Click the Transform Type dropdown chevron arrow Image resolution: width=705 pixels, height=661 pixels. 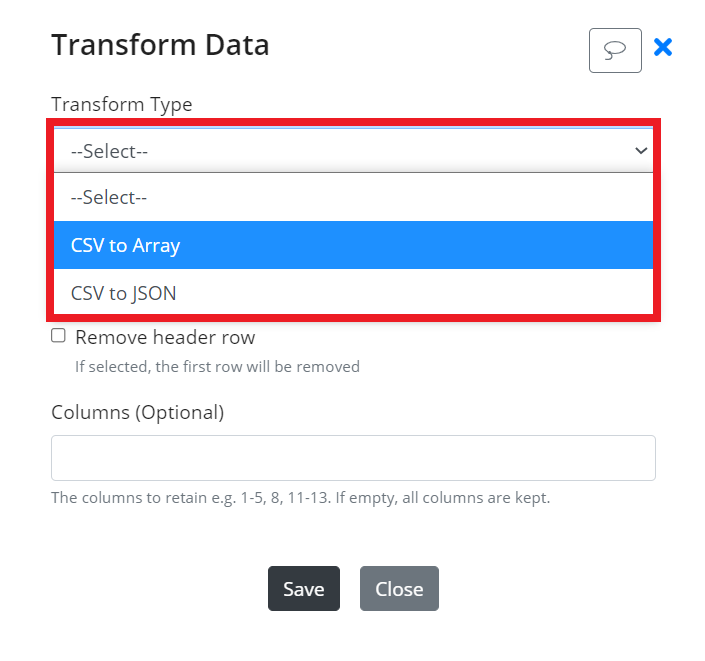tap(641, 150)
